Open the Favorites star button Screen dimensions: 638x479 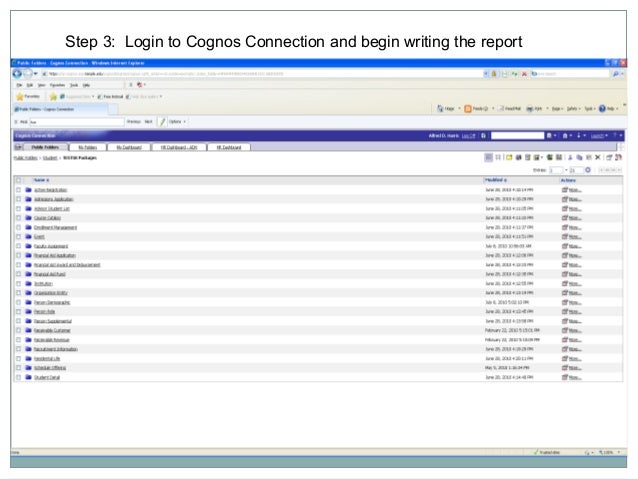pos(28,96)
